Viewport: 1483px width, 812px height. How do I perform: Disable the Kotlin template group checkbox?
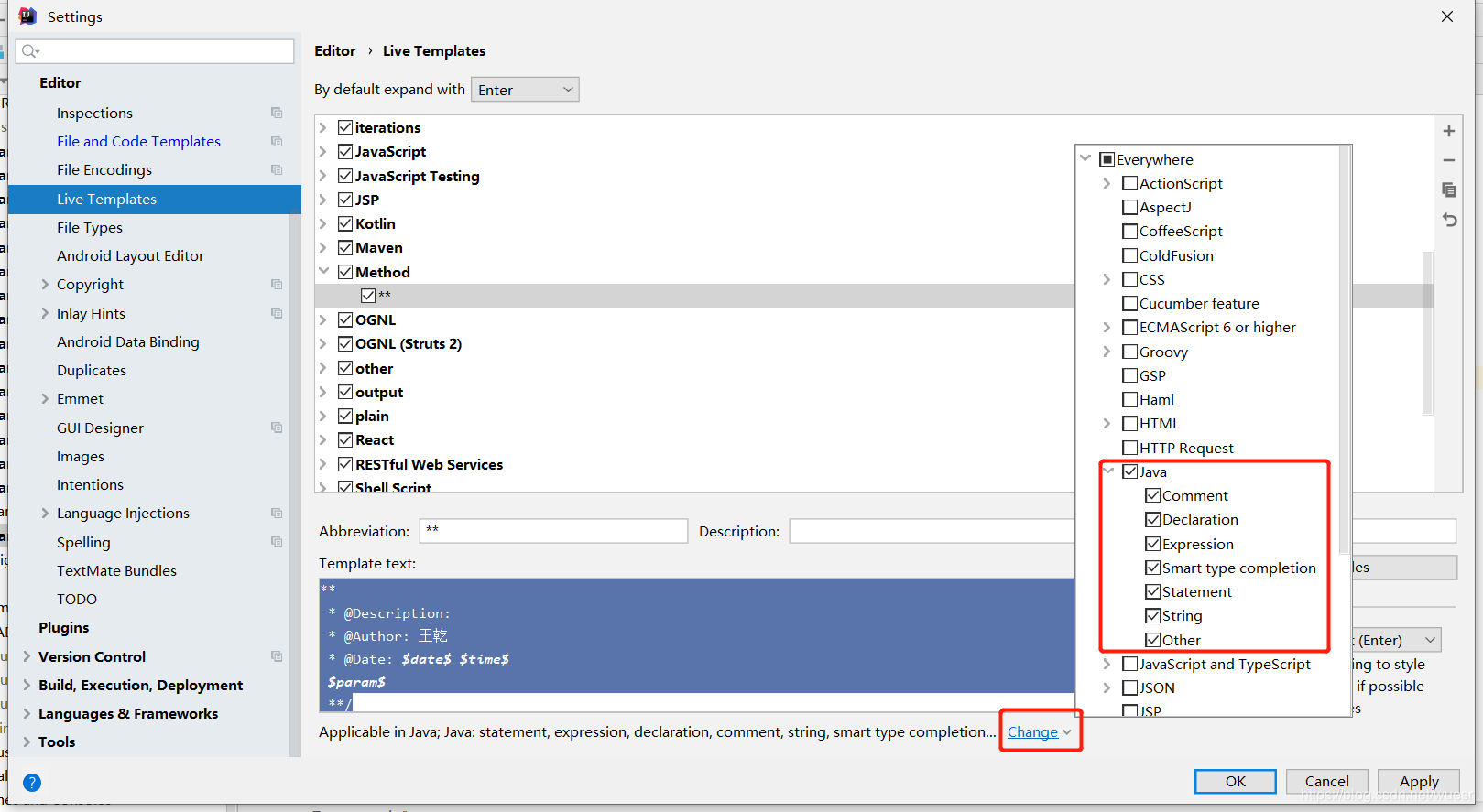345,223
